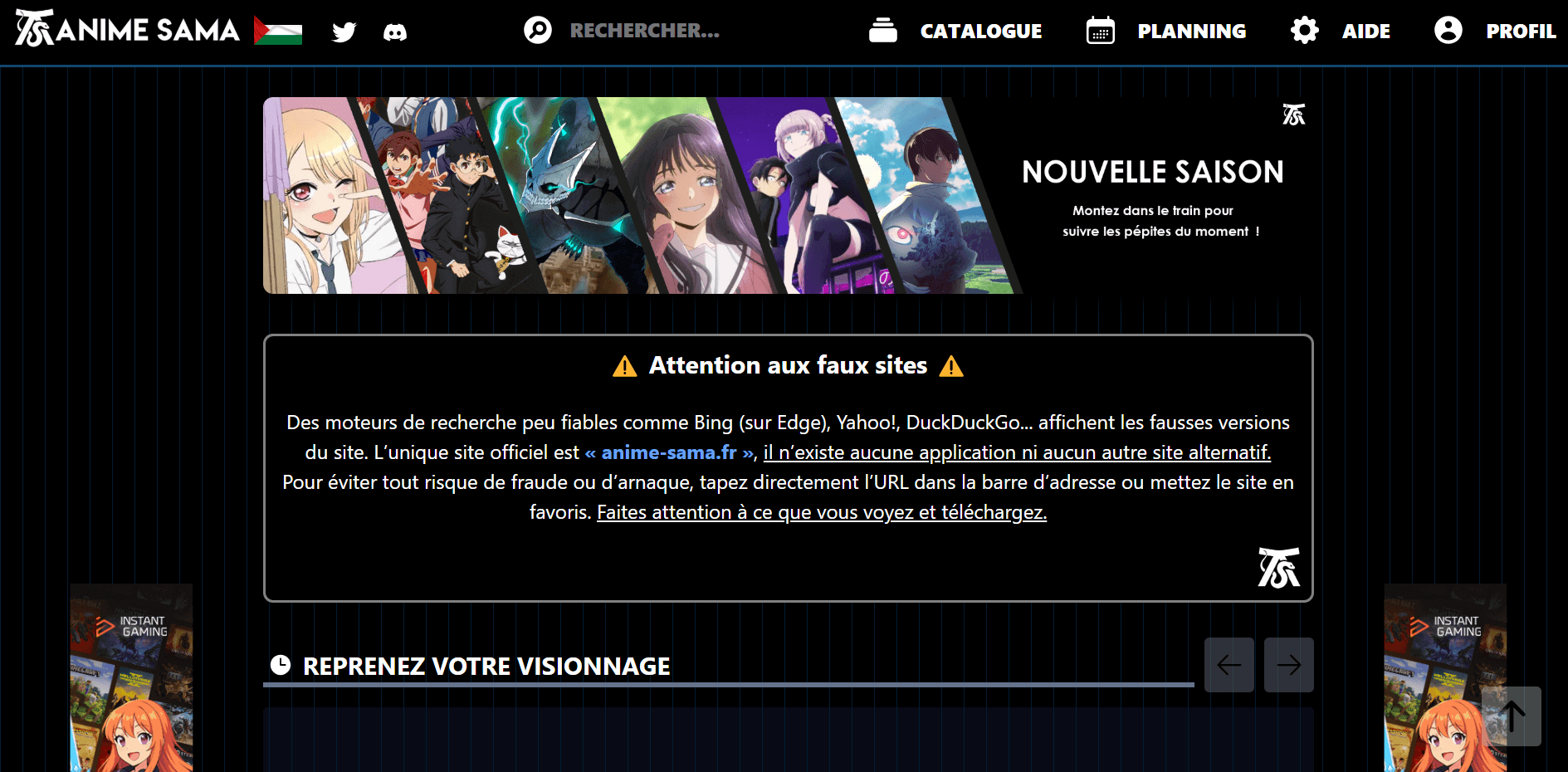Viewport: 1568px width, 772px height.
Task: Follow the anime-sama.fr link
Action: pos(670,452)
